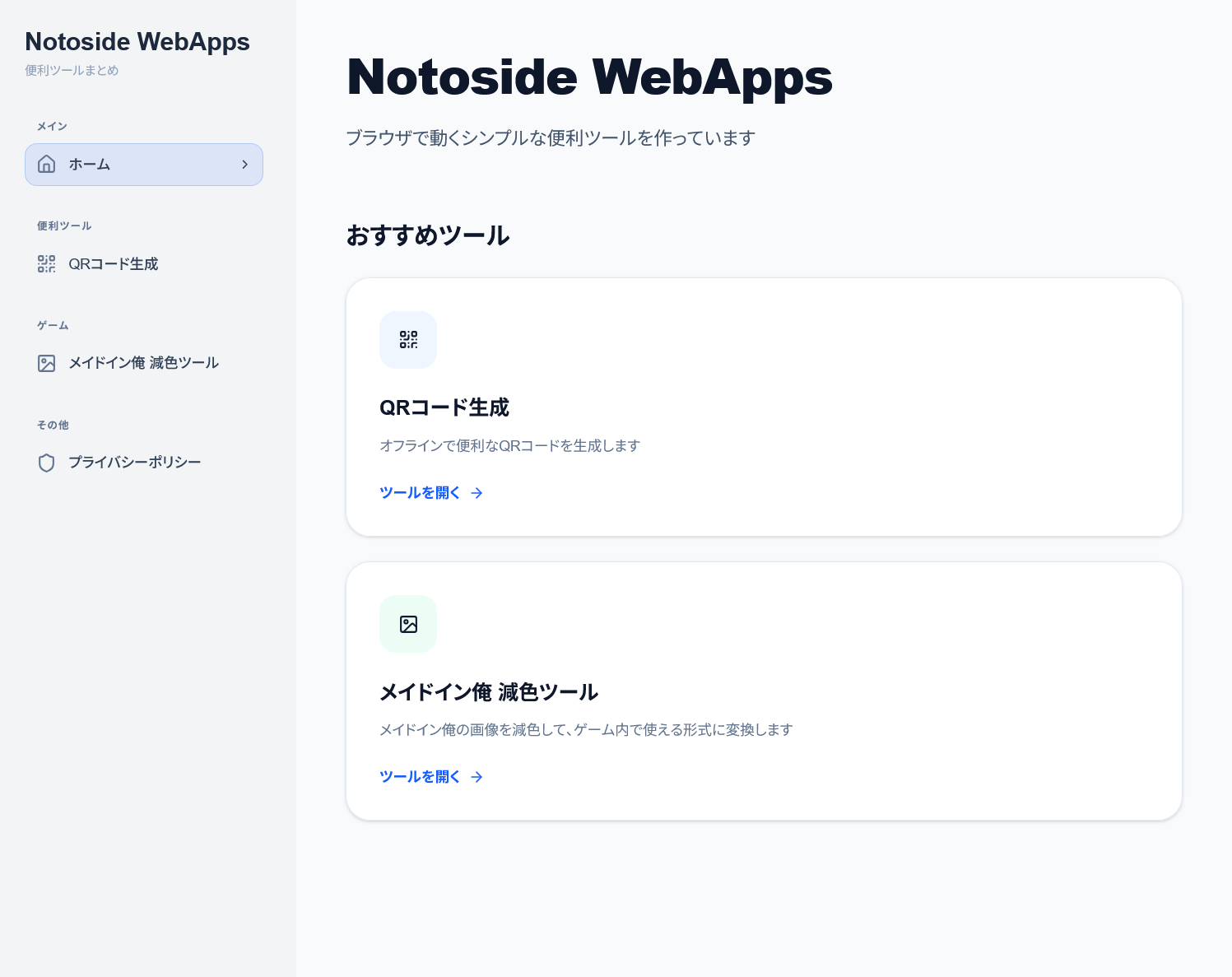This screenshot has height=977, width=1232.
Task: Open the プライバシーポリシー page
Action: point(134,463)
